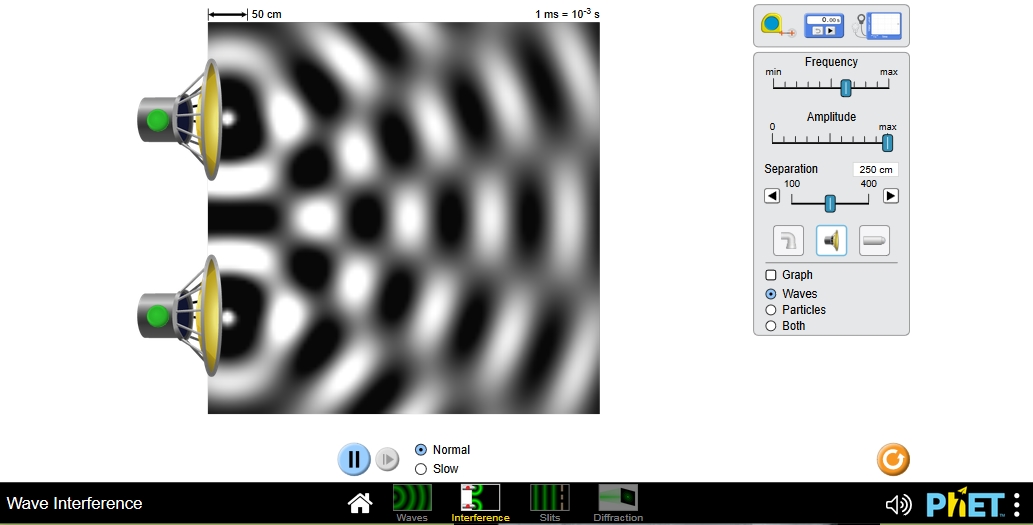Switch to the Waves screen
Screen dimensions: 1033x525
tap(412, 504)
